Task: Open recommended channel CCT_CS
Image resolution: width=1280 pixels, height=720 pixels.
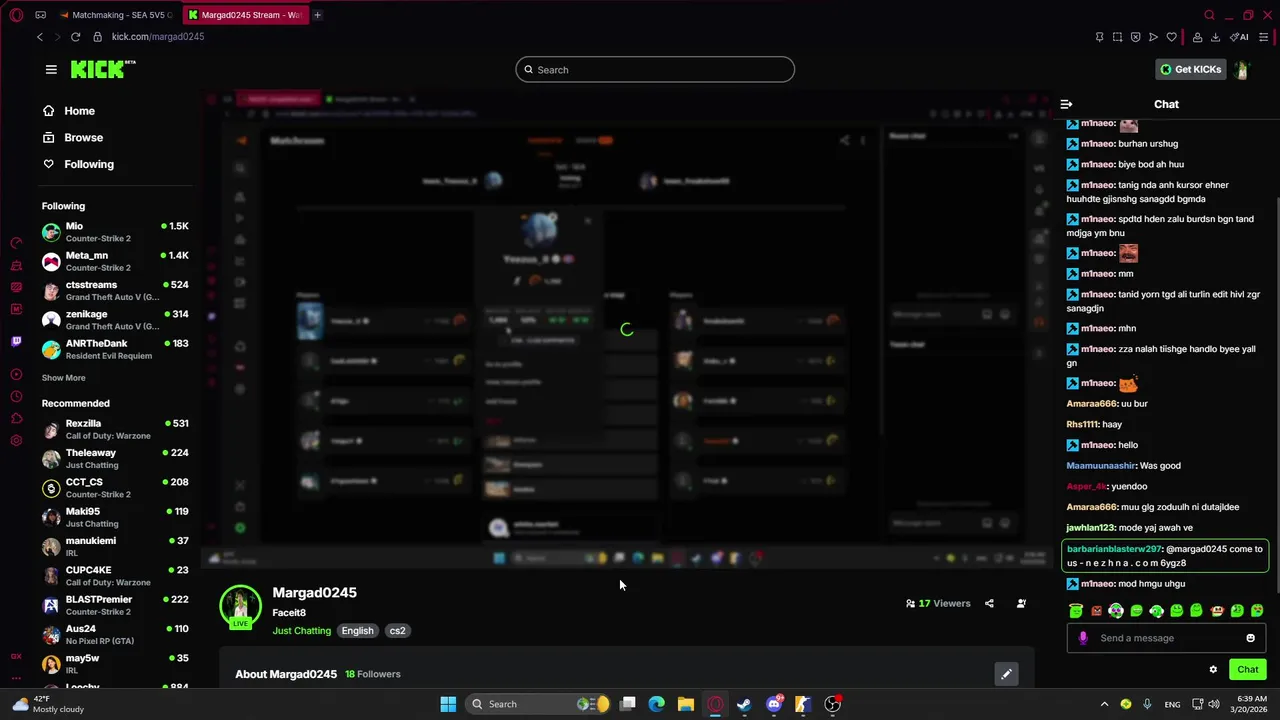Action: [115, 488]
